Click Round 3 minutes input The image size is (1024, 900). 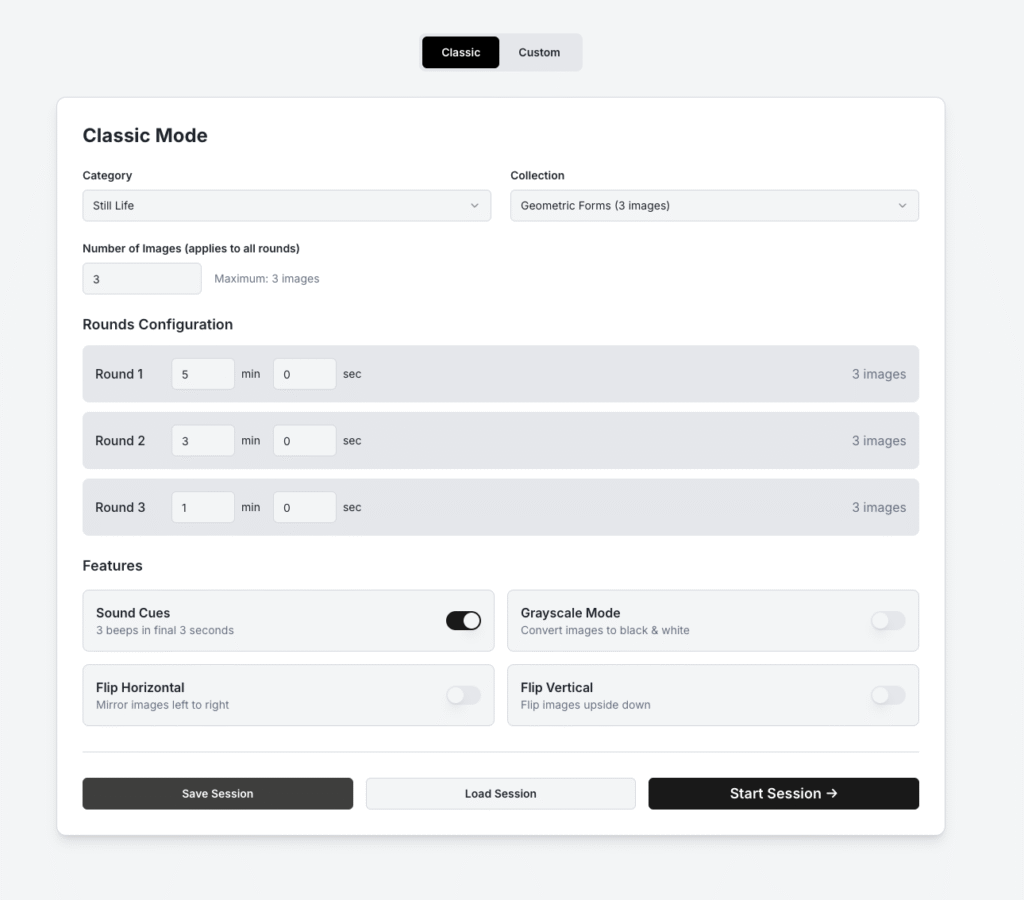click(x=203, y=507)
